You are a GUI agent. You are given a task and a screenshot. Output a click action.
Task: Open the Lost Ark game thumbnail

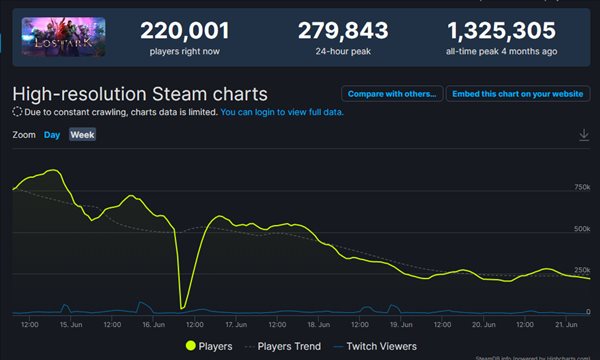(64, 37)
